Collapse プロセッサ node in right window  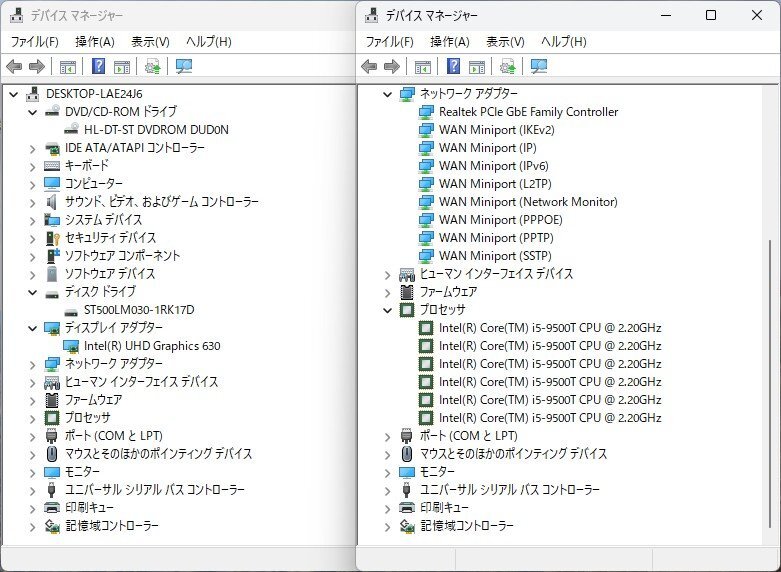[388, 310]
